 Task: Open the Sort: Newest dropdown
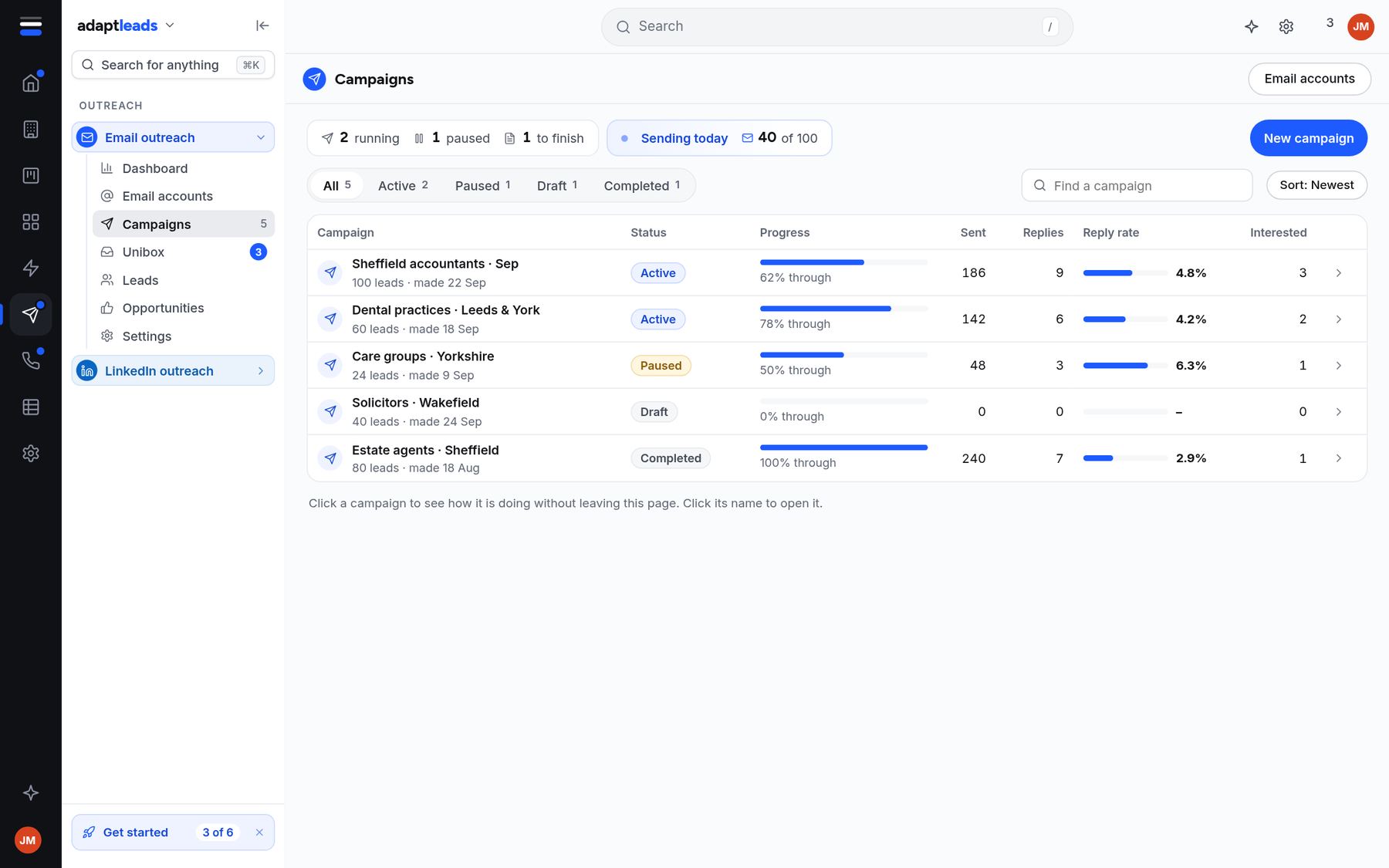pos(1316,185)
